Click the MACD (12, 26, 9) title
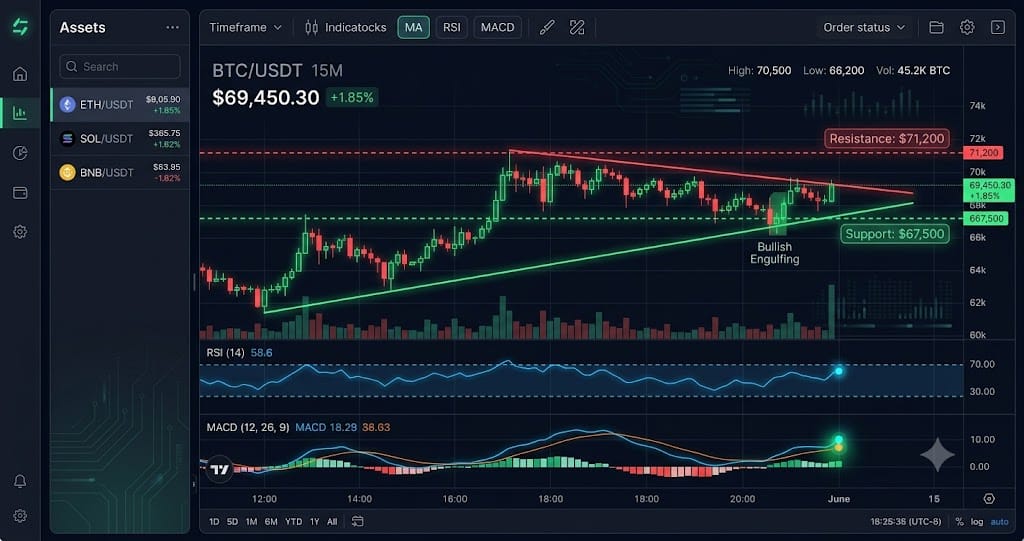 coord(248,427)
